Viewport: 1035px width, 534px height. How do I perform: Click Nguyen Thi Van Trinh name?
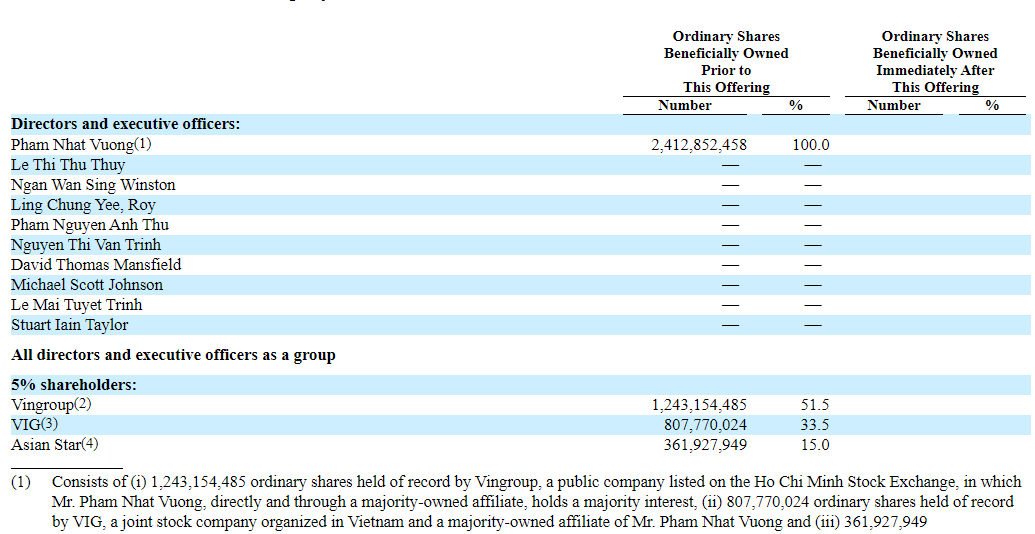tap(86, 245)
